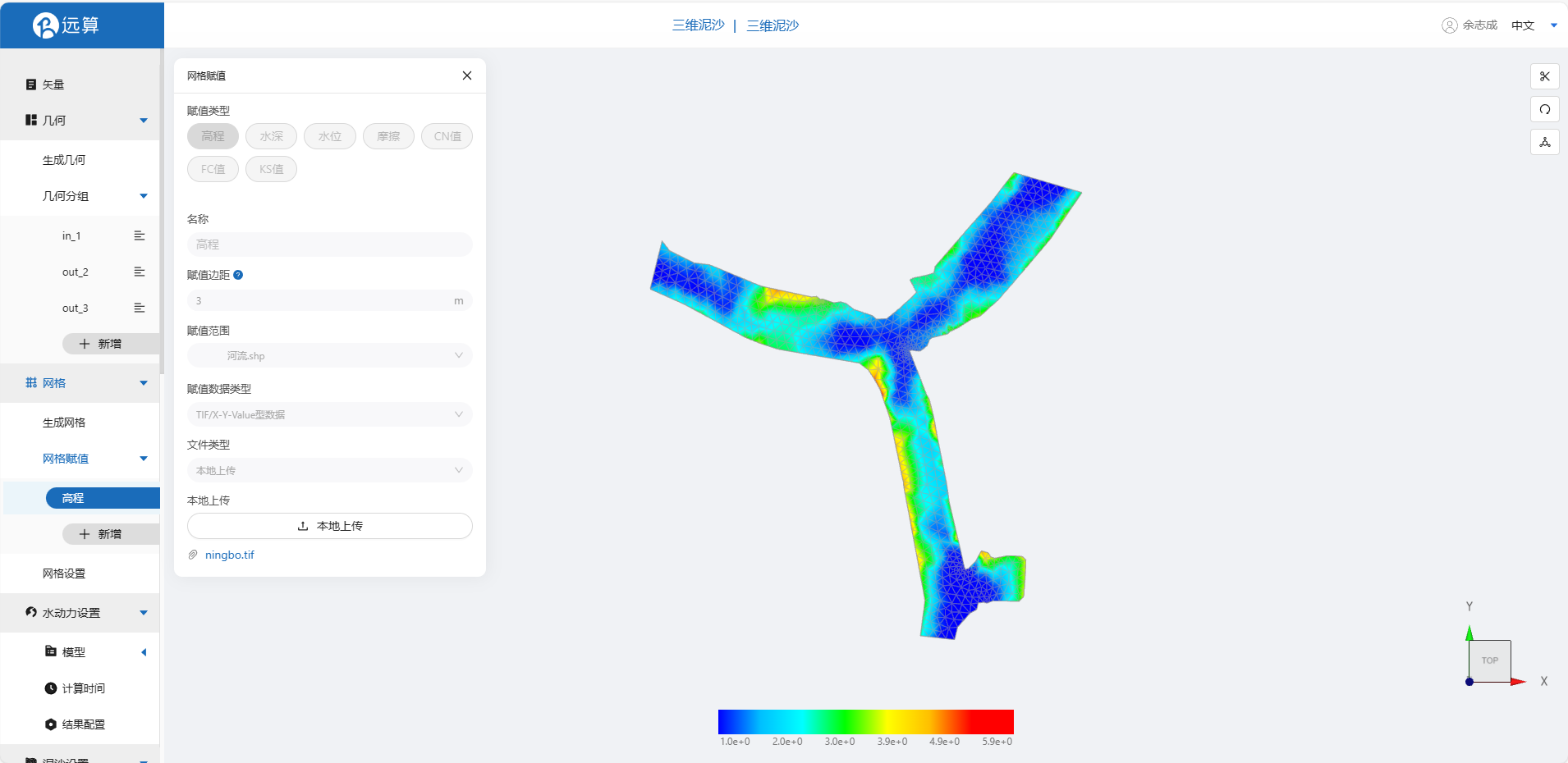1568x763 pixels.
Task: Open the in_1 group list icon
Action: click(140, 235)
